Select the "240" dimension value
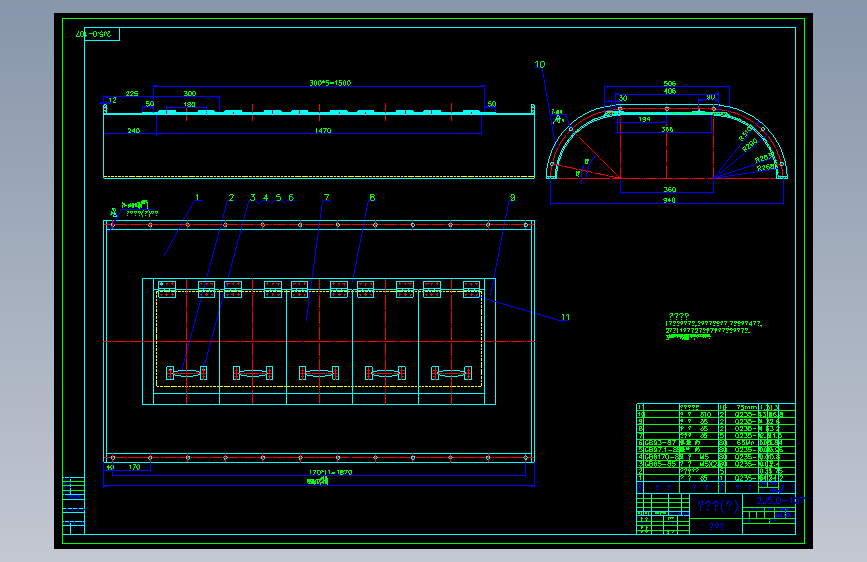Screen dimensions: 867x562 coord(134,131)
